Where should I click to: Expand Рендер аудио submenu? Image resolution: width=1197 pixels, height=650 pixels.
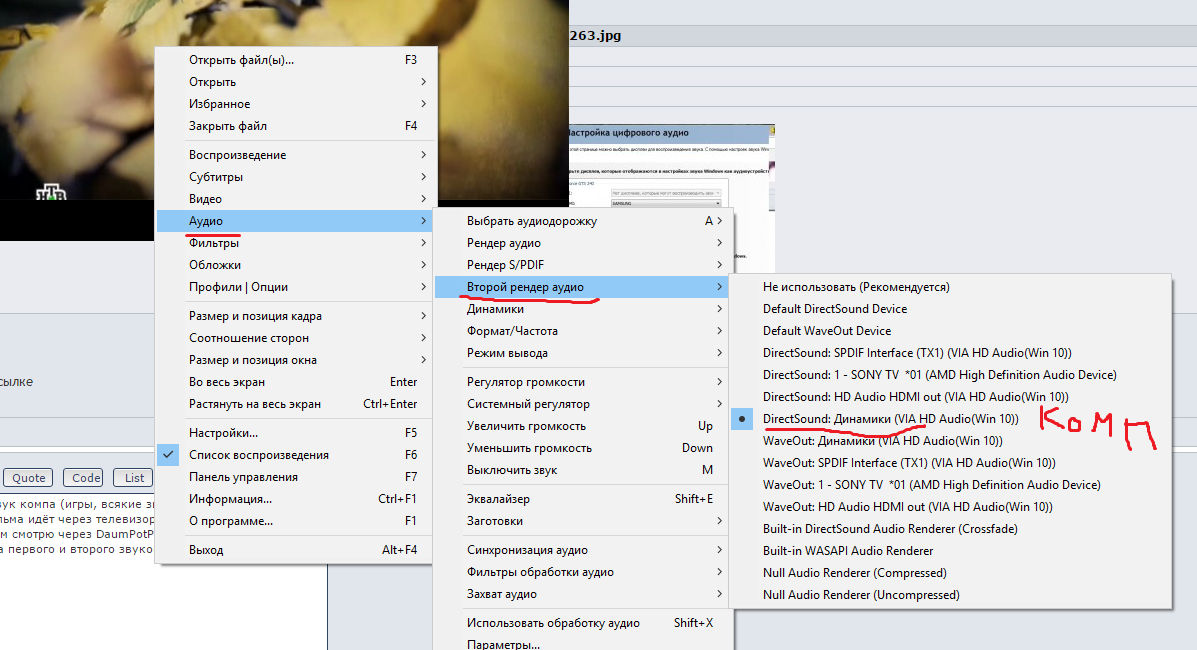[582, 244]
